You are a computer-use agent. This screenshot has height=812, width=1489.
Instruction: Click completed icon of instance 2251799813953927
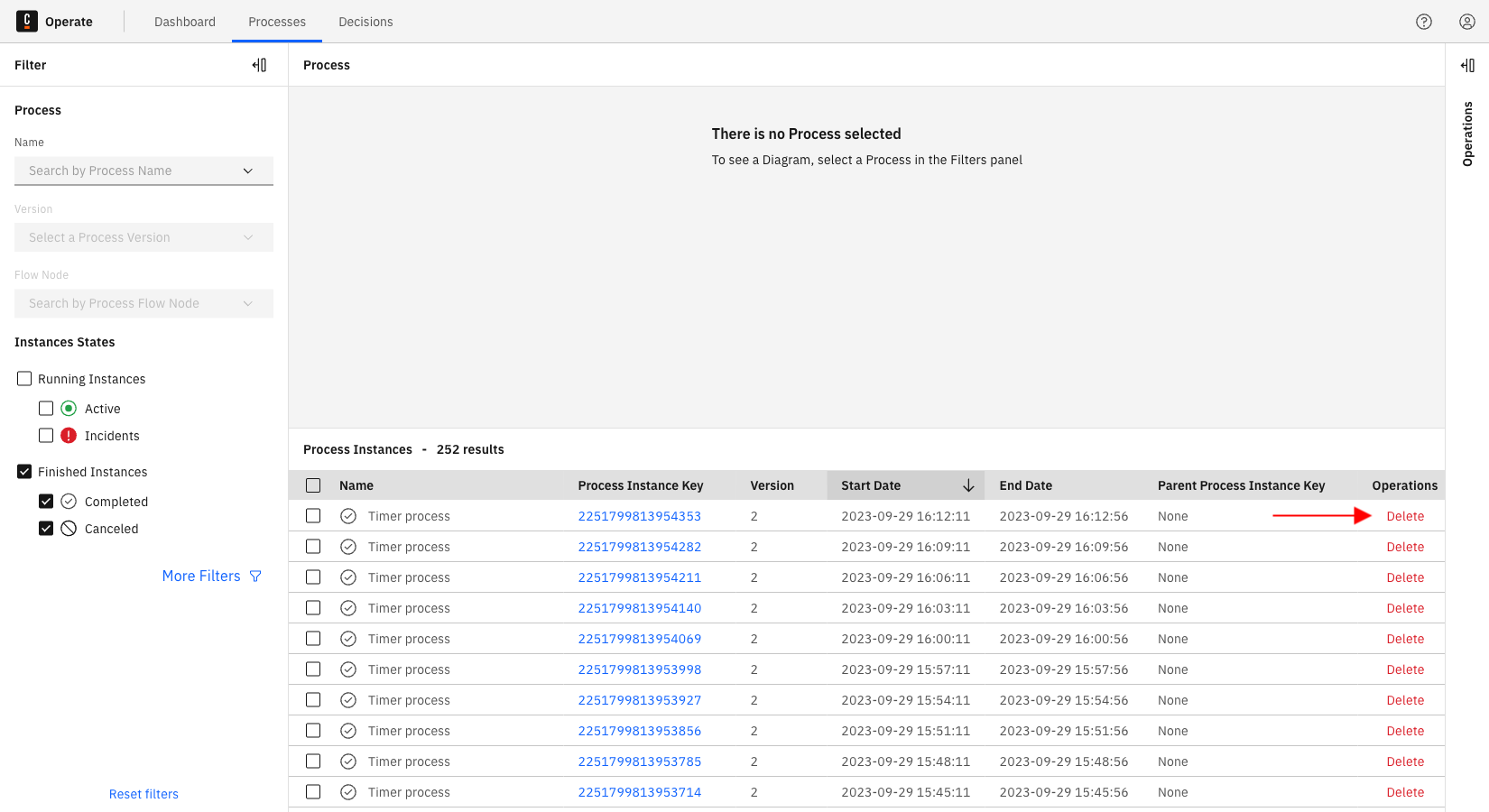(x=348, y=700)
